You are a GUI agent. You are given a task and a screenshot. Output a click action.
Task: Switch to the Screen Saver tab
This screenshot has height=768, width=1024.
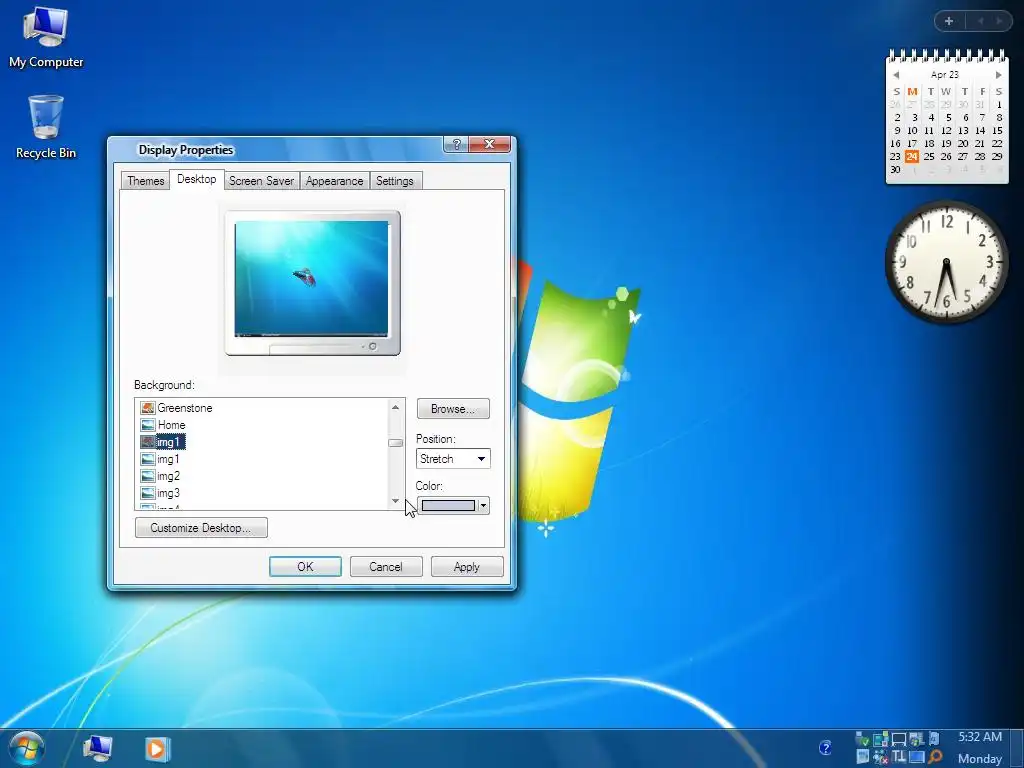261,181
